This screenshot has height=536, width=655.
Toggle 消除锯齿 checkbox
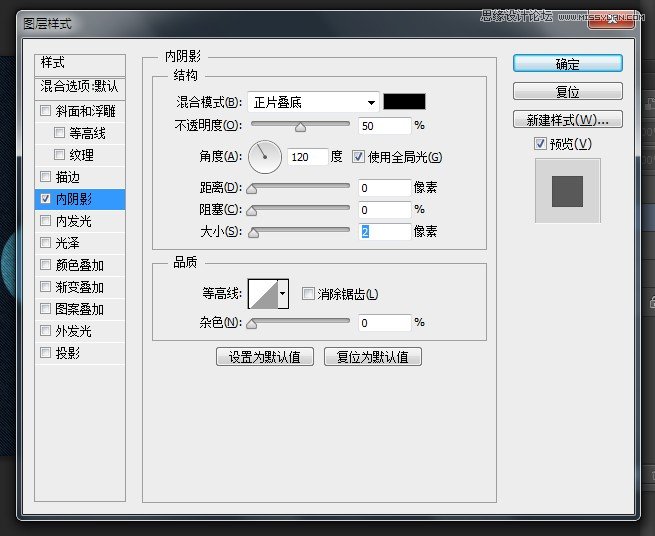point(308,294)
